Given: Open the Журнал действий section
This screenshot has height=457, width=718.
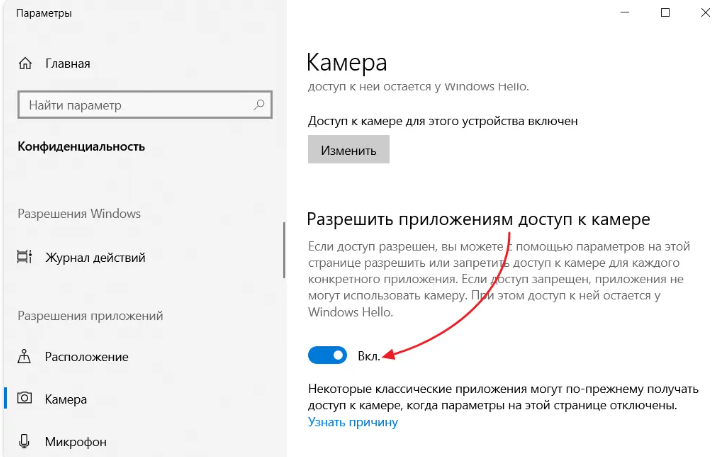Looking at the screenshot, I should click(95, 258).
